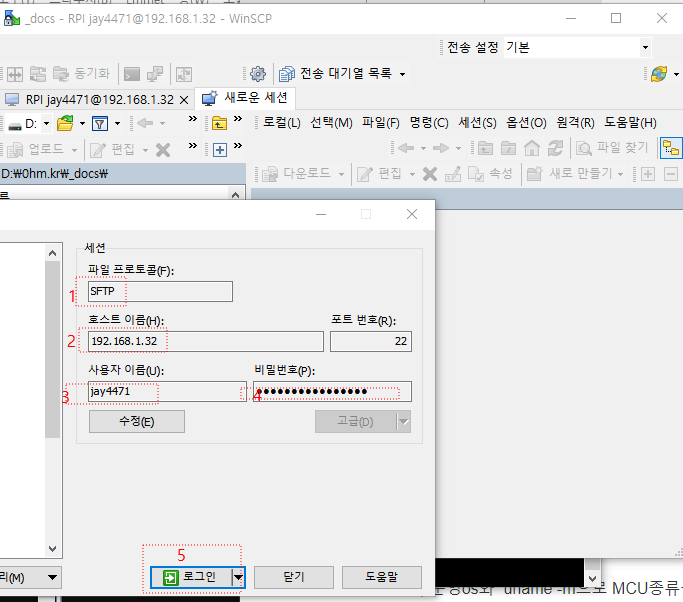Expand the 로그인 button dropdown arrow
The image size is (683, 602).
[238, 578]
